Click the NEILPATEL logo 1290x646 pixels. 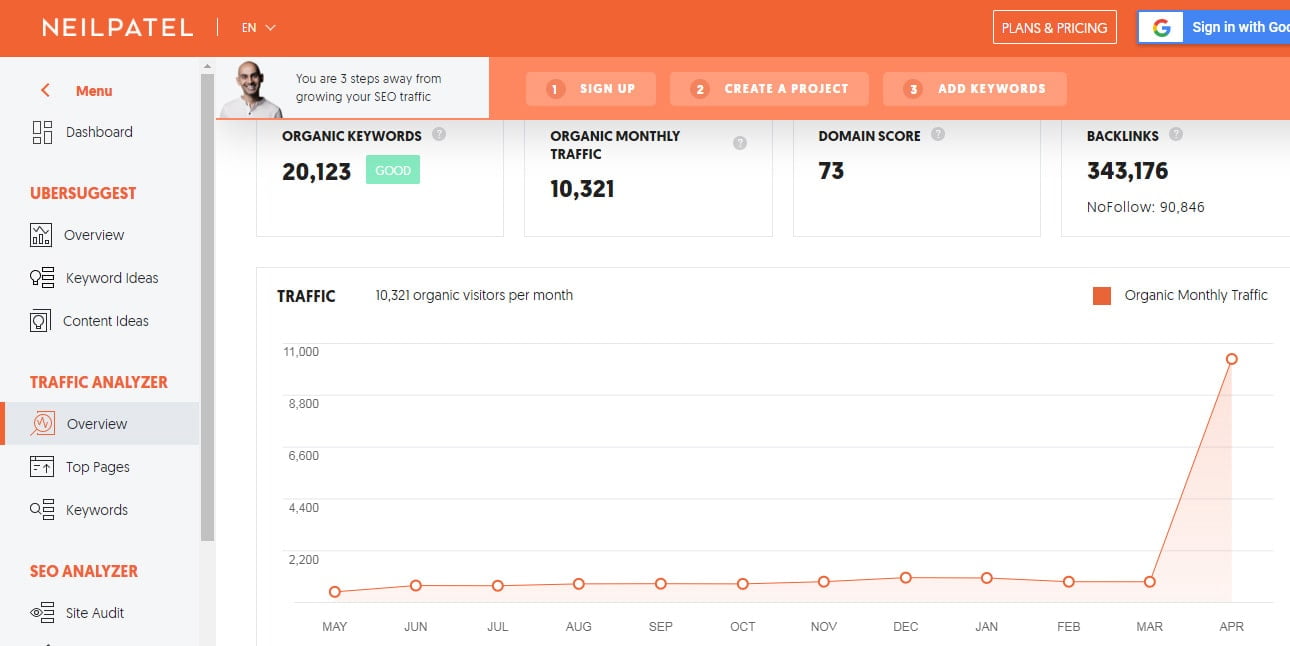(x=117, y=28)
